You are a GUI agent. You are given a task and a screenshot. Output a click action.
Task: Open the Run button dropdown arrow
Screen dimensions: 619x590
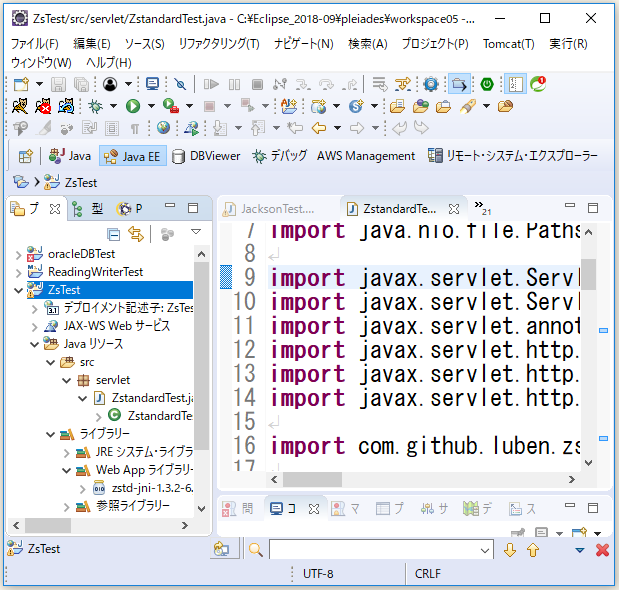click(151, 106)
